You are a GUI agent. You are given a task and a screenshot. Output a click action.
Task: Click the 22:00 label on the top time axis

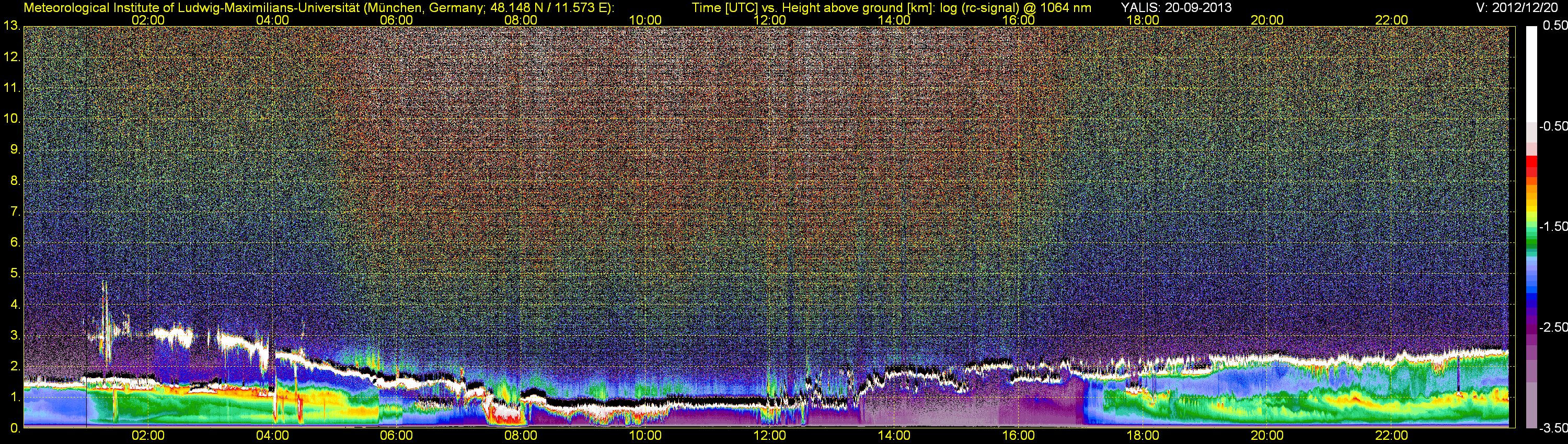[x=1391, y=20]
